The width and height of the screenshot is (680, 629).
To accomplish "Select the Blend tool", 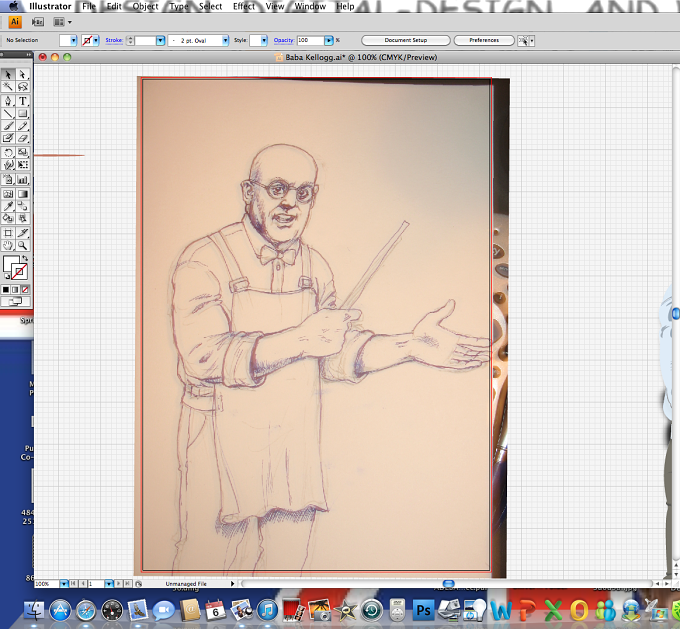I will pyautogui.click(x=23, y=206).
